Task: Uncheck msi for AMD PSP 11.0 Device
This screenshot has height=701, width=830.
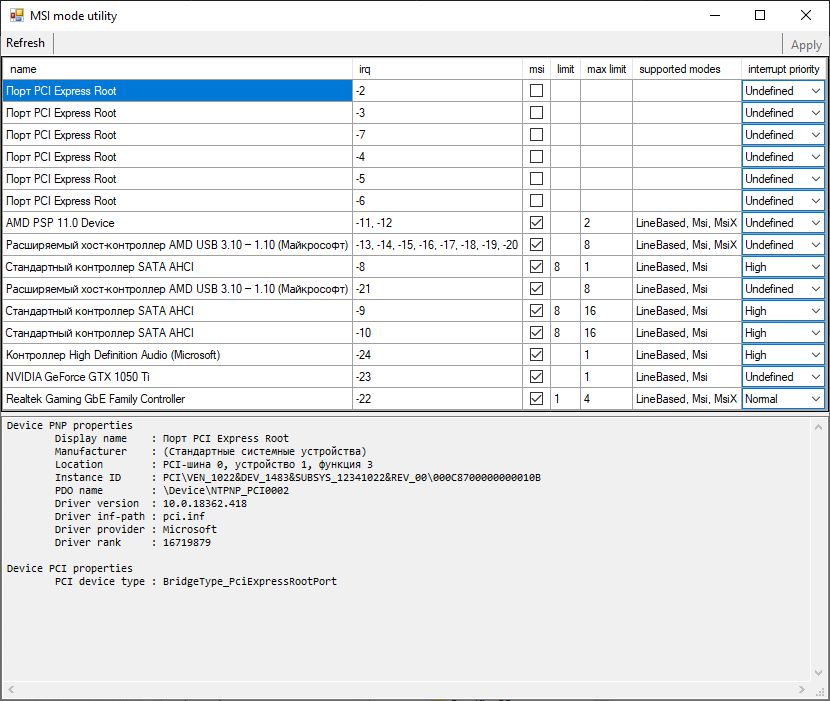Action: [x=536, y=223]
